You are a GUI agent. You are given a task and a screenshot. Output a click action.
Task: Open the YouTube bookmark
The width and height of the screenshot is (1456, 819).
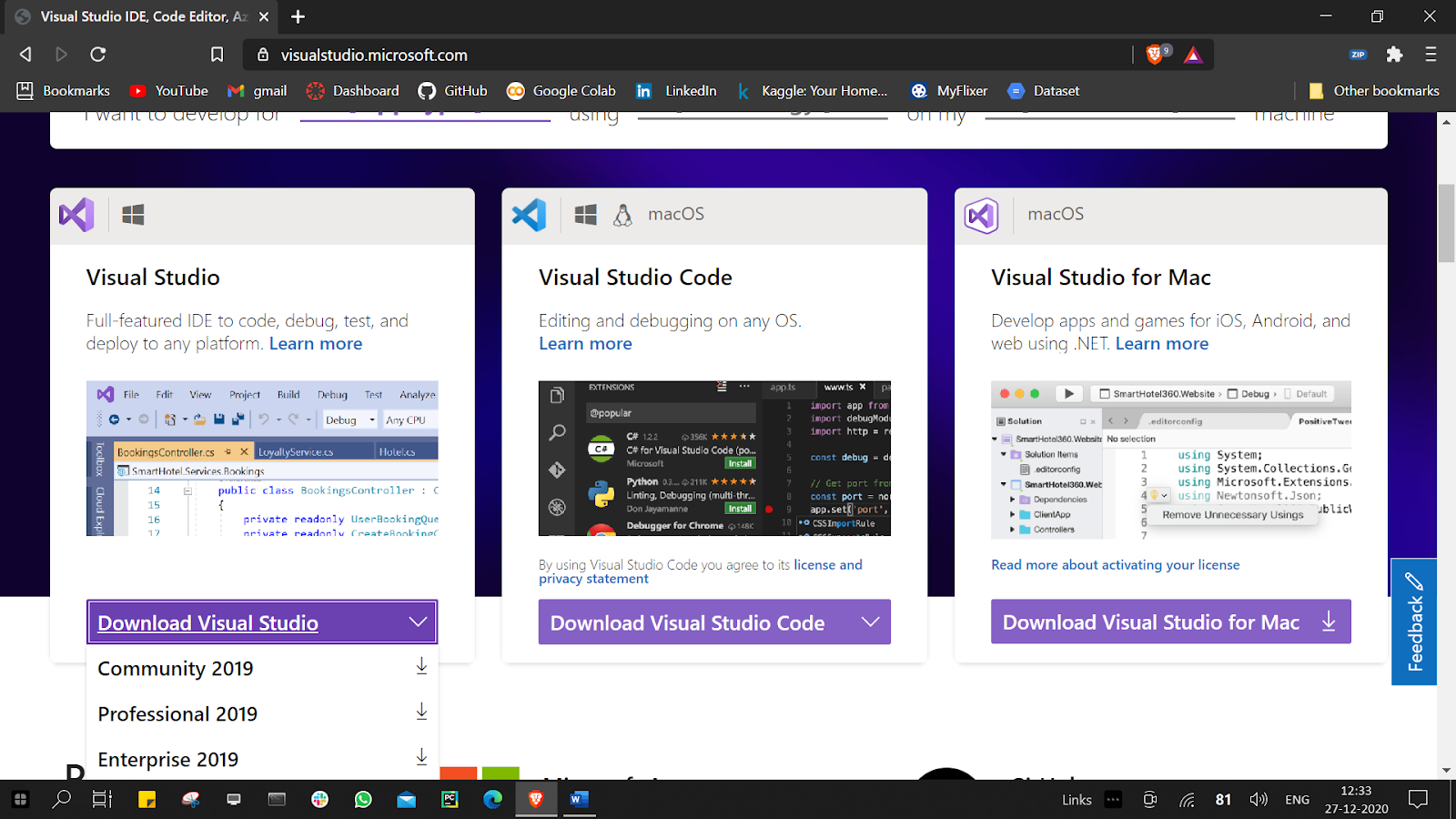[x=169, y=91]
